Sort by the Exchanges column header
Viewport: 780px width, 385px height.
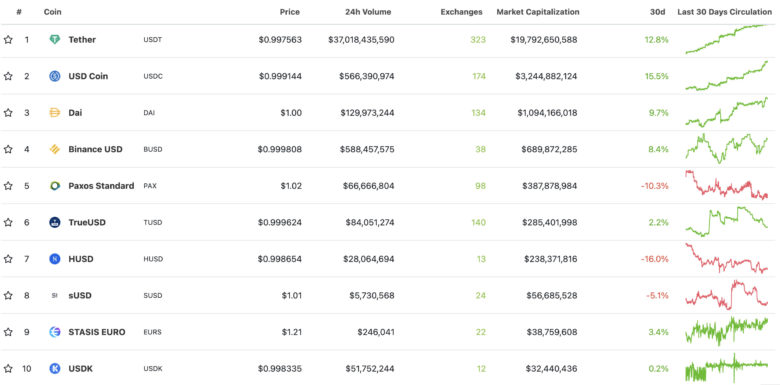coord(462,12)
